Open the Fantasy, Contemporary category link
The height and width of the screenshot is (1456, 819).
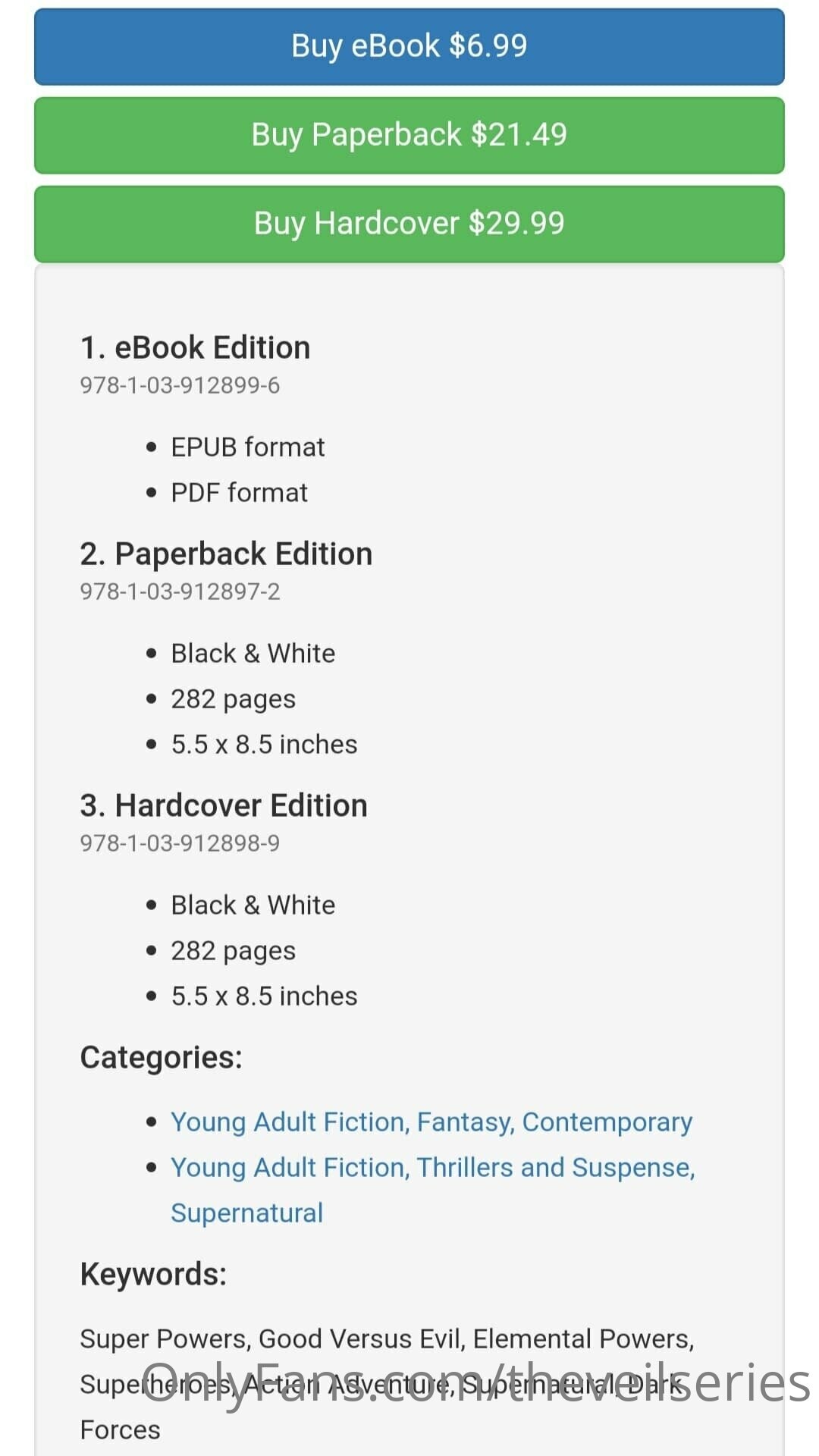(431, 1122)
